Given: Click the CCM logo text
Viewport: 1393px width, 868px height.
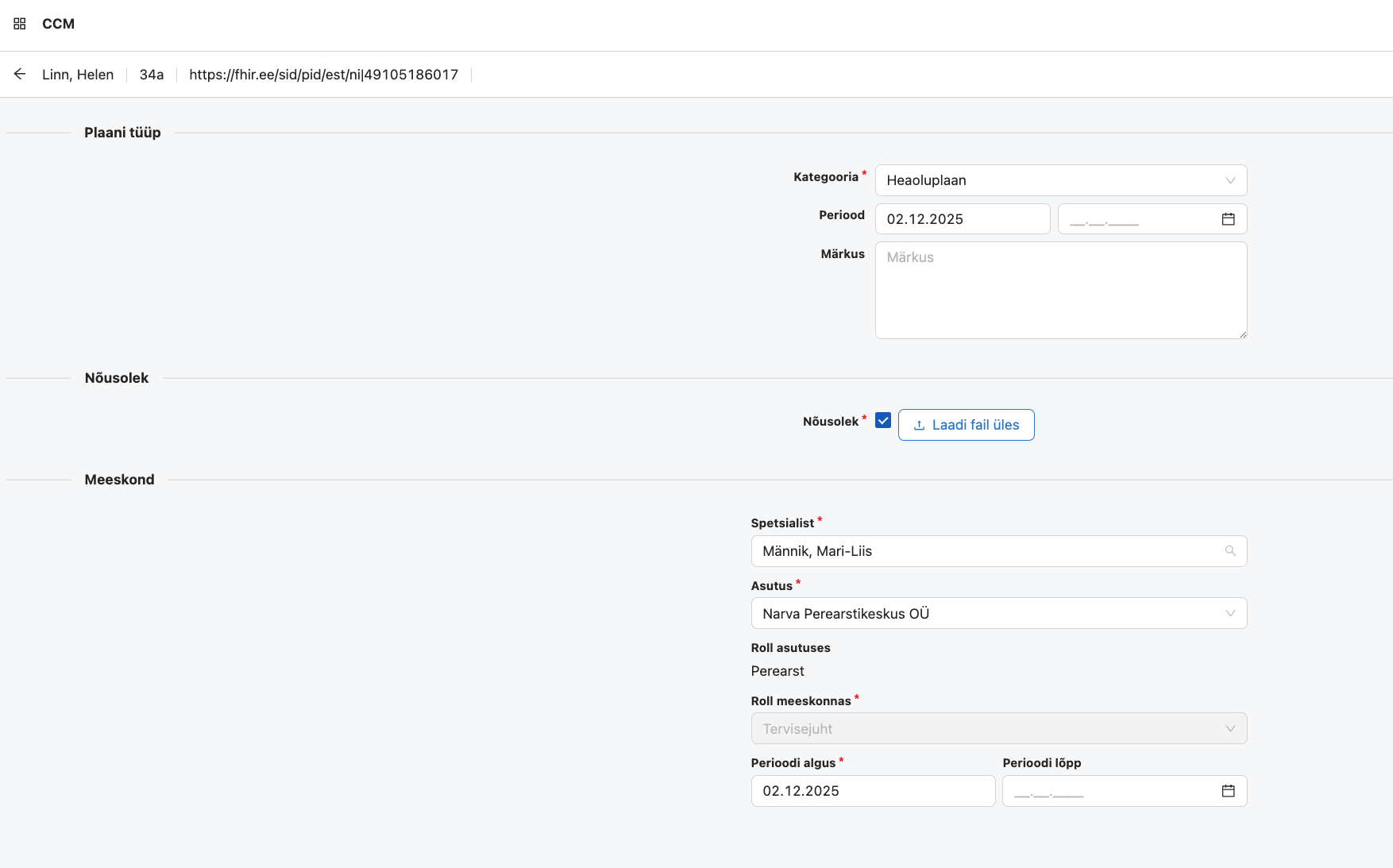Looking at the screenshot, I should (59, 24).
